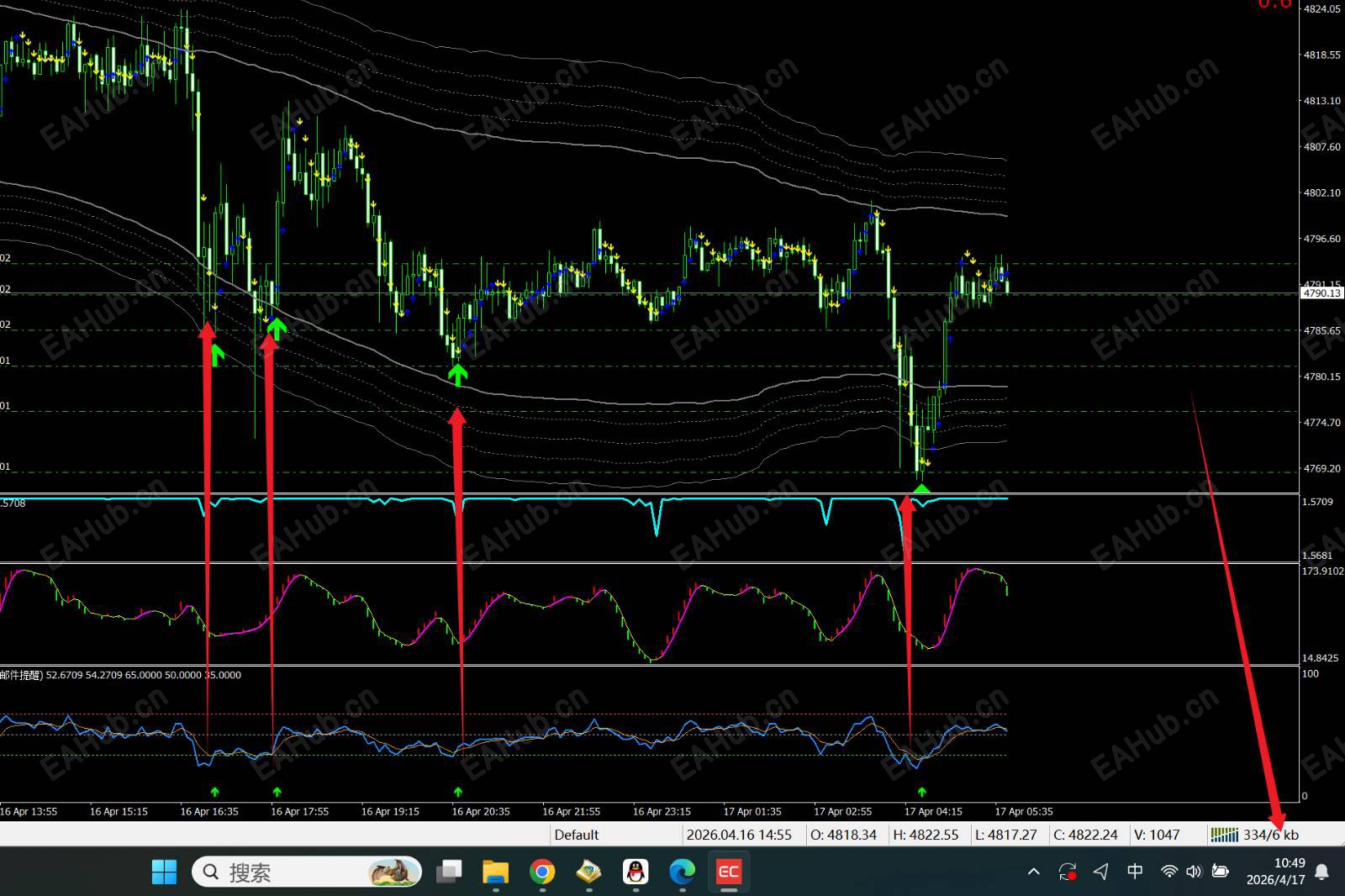The height and width of the screenshot is (896, 1345).
Task: Open the notification bell
Action: pyautogui.click(x=1321, y=872)
